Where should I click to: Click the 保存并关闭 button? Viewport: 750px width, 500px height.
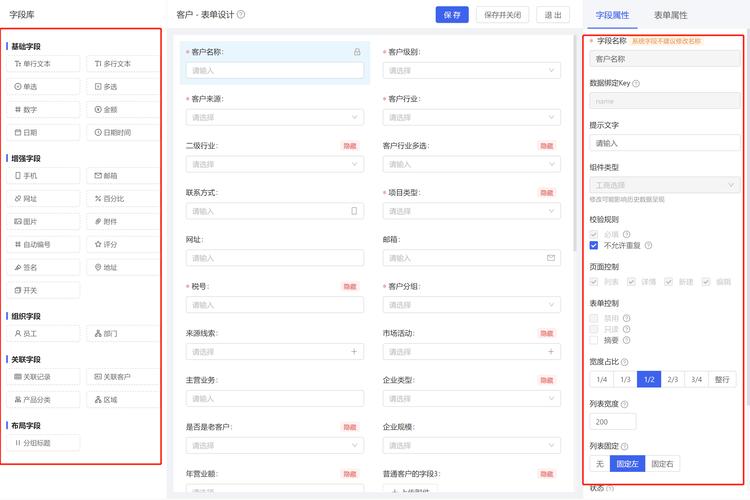point(502,15)
